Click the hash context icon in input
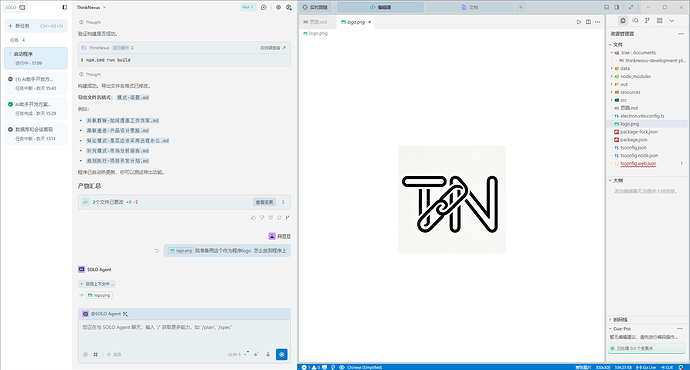Screen dimensions: 690x370 tap(95, 354)
